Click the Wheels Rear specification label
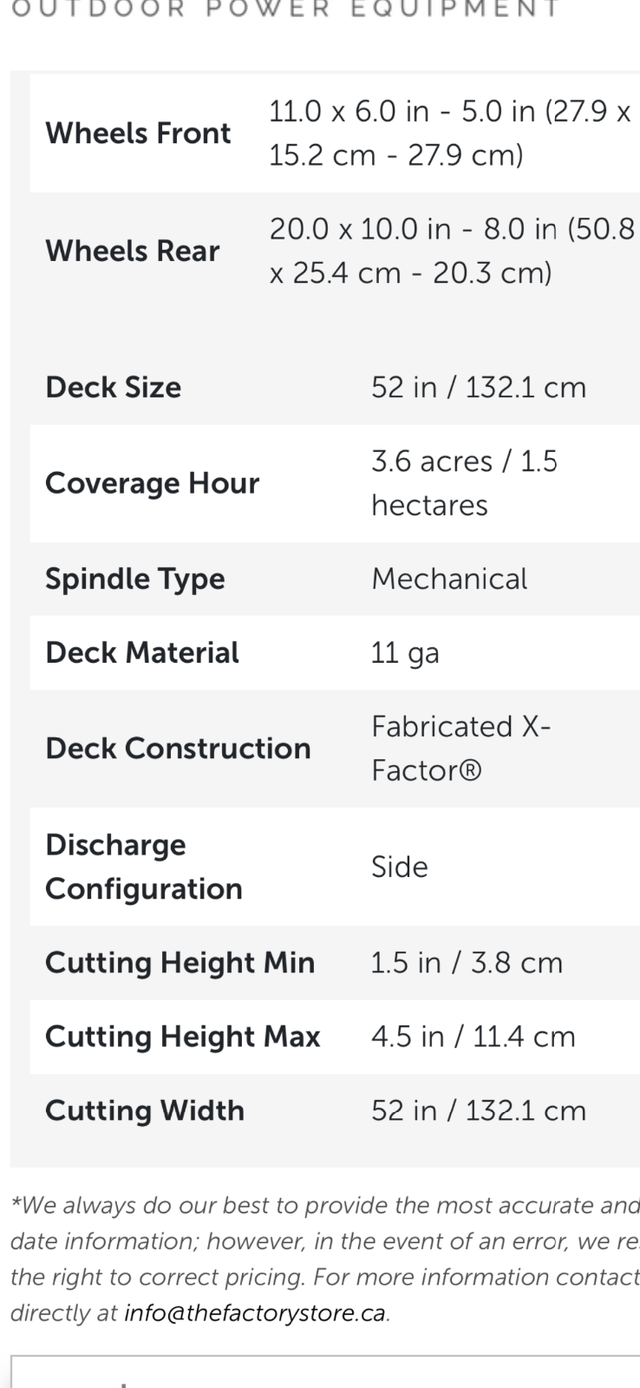Viewport: 640px width, 1388px height. 132,251
